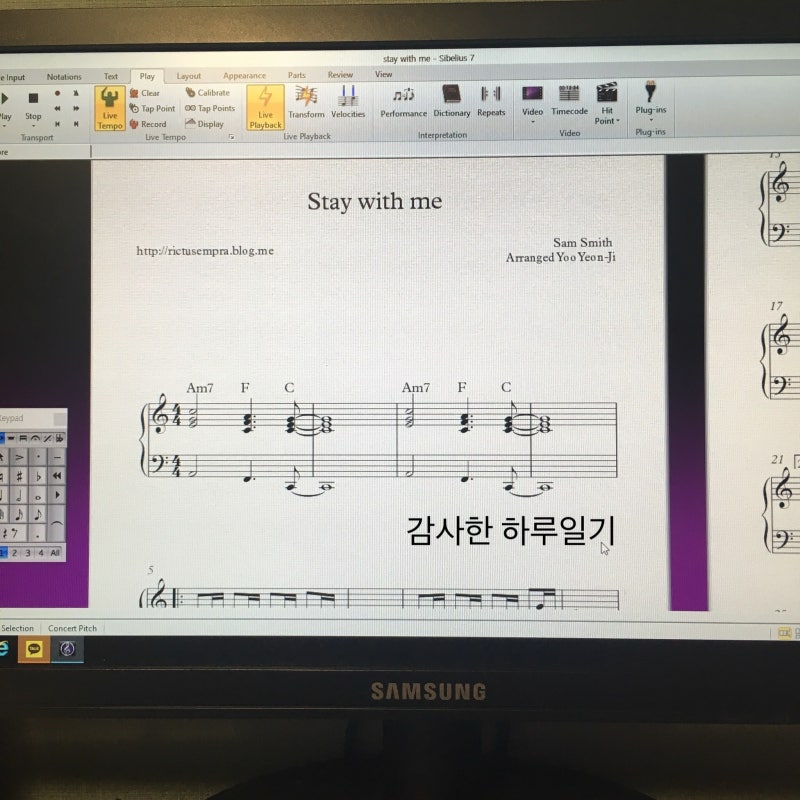This screenshot has width=800, height=800.
Task: Click the Sibelius taskbar icon
Action: pos(67,649)
